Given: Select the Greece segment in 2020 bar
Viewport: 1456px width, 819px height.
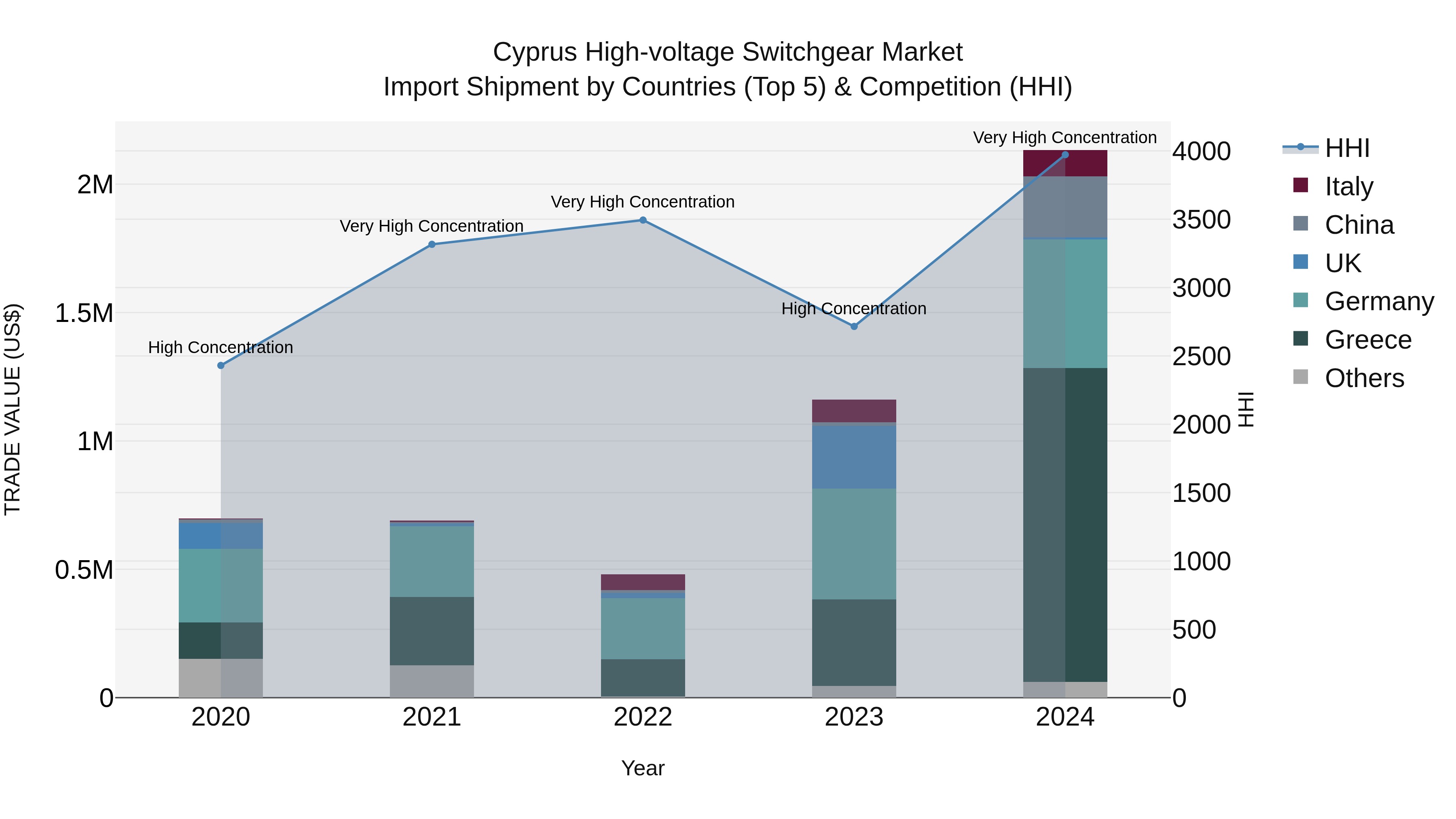Looking at the screenshot, I should [x=221, y=640].
